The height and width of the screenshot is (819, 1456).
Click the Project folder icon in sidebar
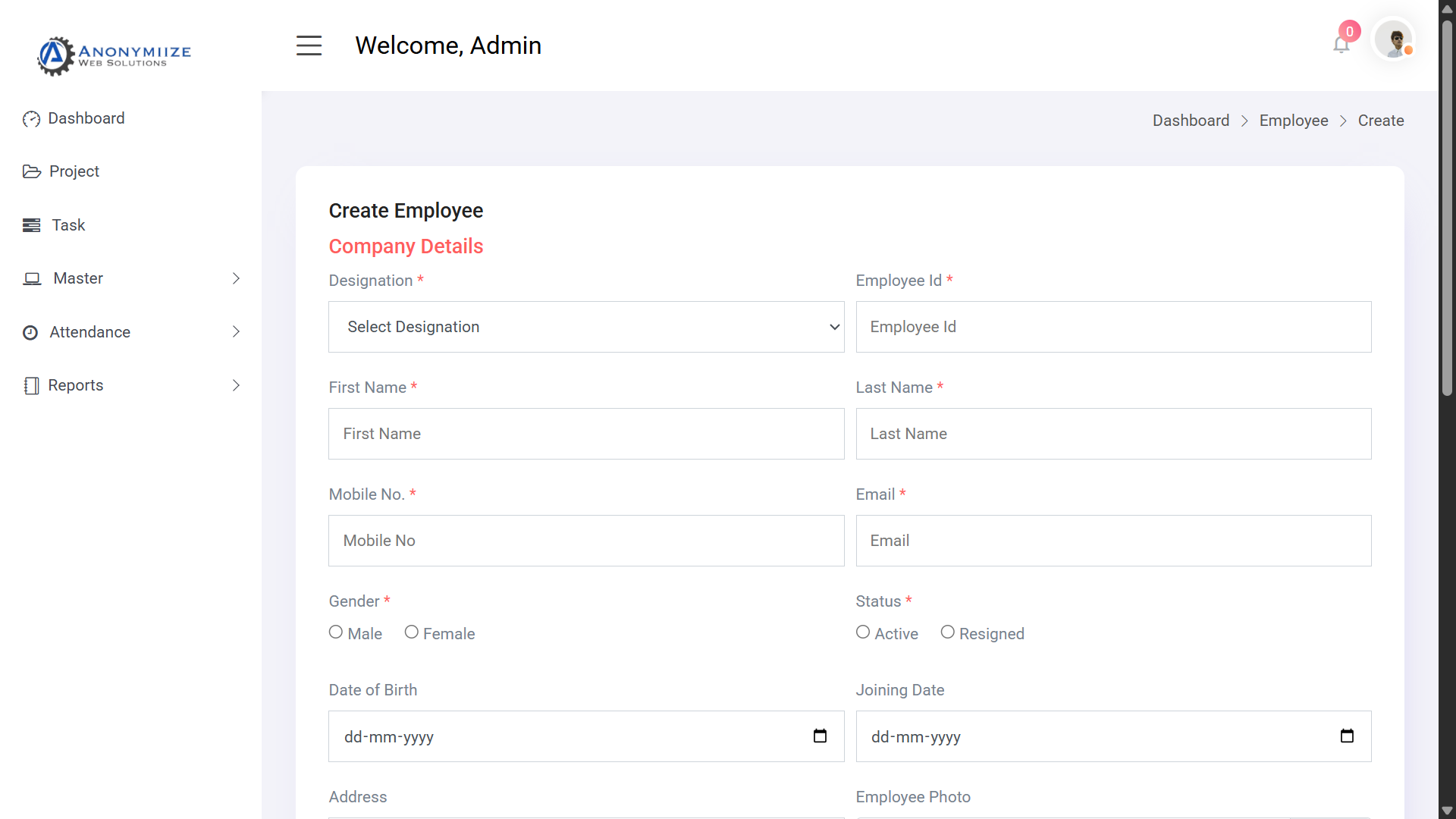(x=32, y=172)
